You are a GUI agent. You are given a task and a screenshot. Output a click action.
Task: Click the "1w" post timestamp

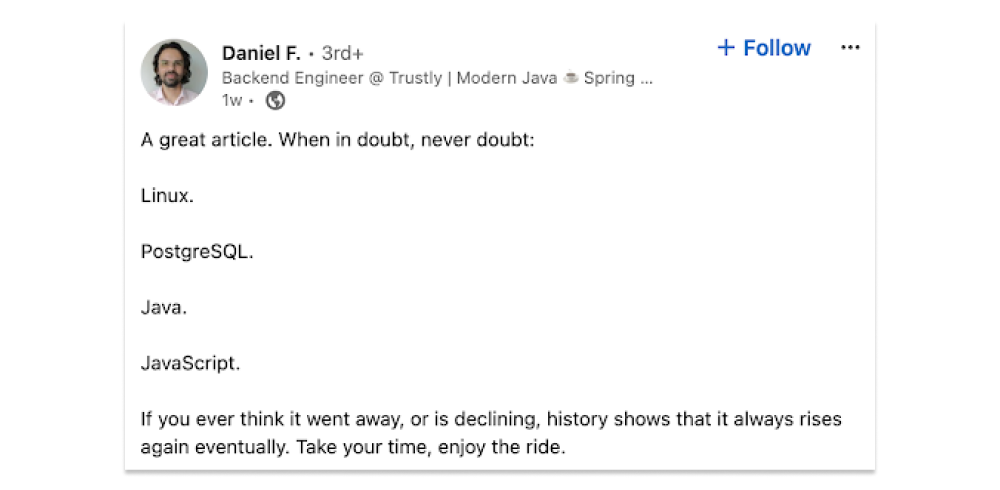[231, 100]
